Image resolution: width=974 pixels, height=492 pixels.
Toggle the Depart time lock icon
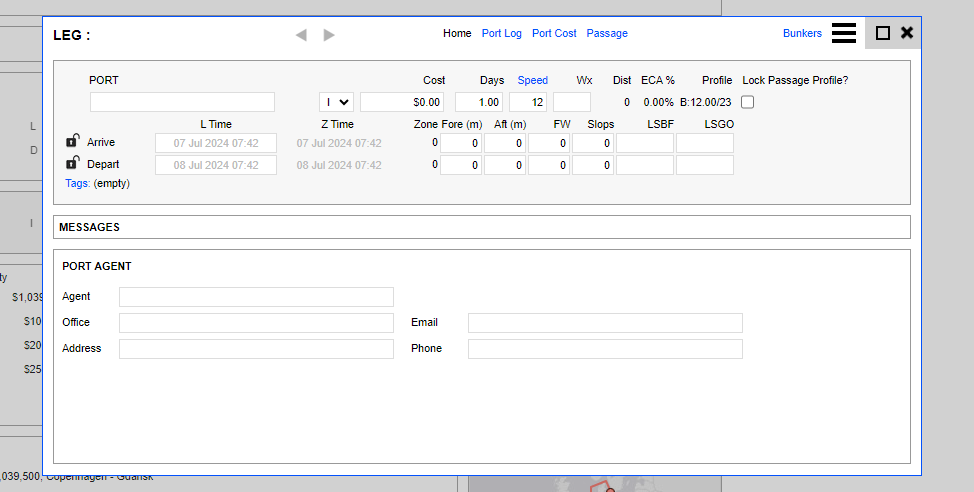coord(72,163)
